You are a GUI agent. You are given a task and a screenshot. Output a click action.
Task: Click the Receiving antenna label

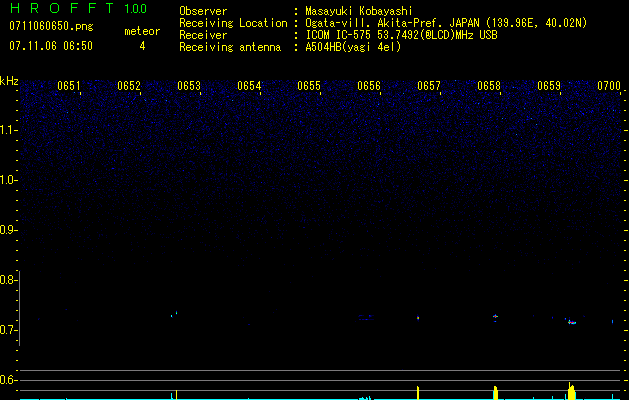230,47
